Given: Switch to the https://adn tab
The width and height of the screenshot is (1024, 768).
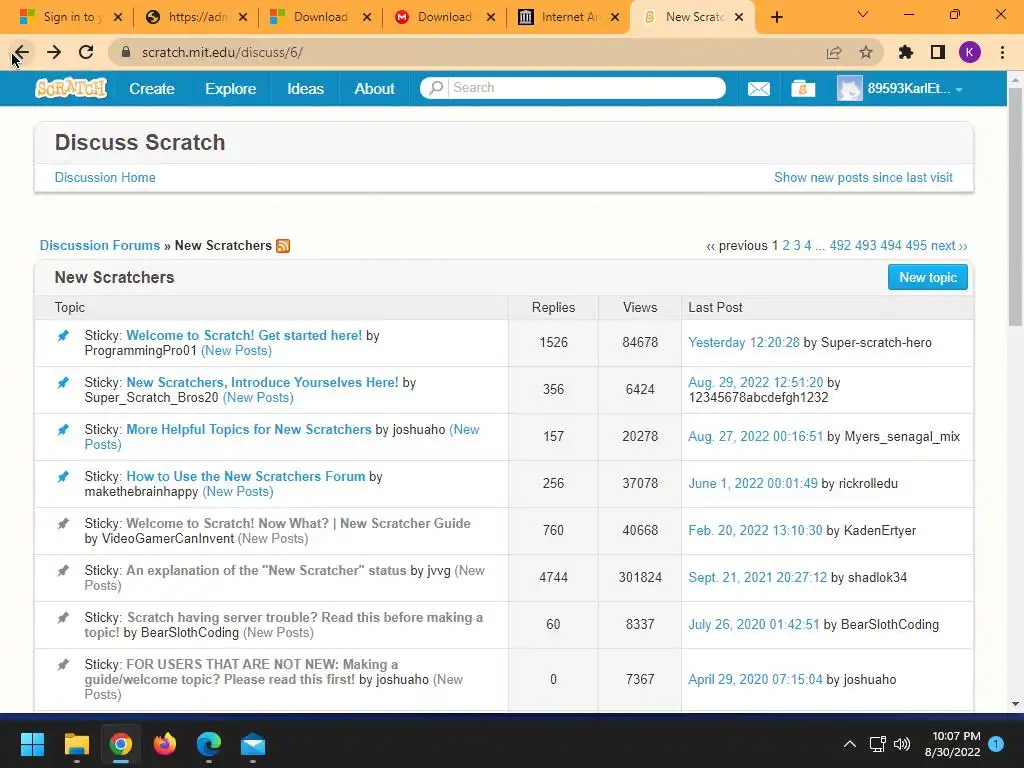Looking at the screenshot, I should pos(194,17).
